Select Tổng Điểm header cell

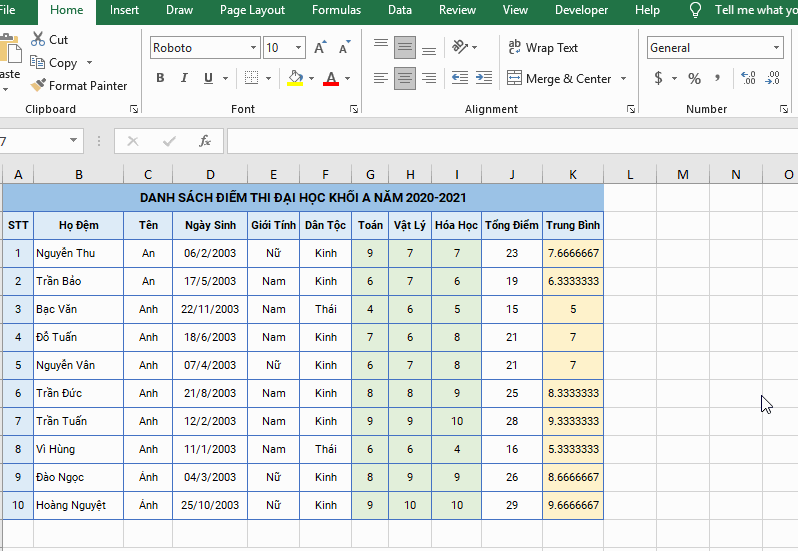[512, 225]
